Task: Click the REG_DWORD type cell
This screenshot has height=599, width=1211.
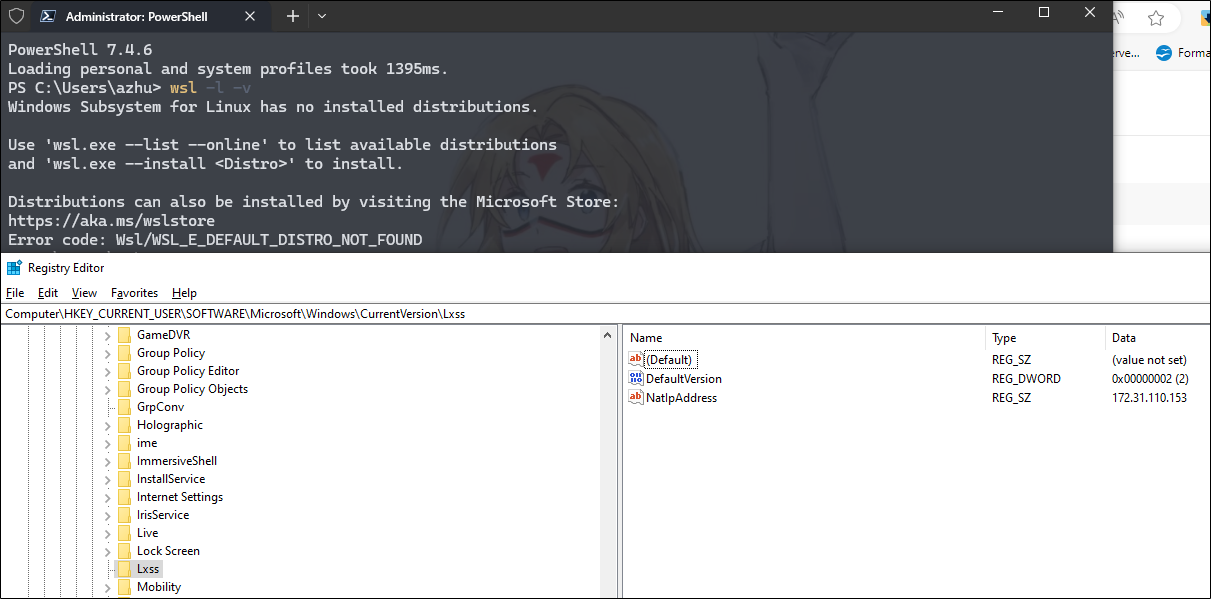Action: point(1026,379)
